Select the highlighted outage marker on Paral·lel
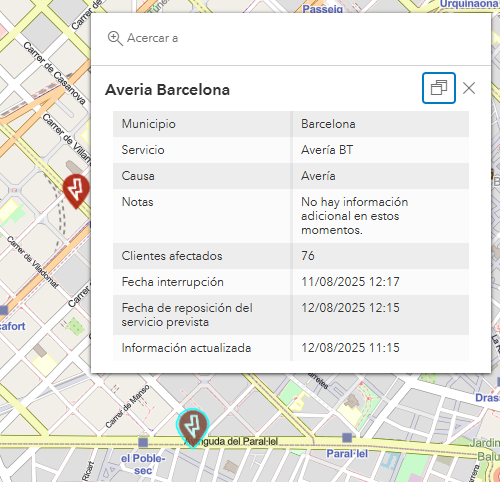The height and width of the screenshot is (482, 500). click(x=192, y=428)
